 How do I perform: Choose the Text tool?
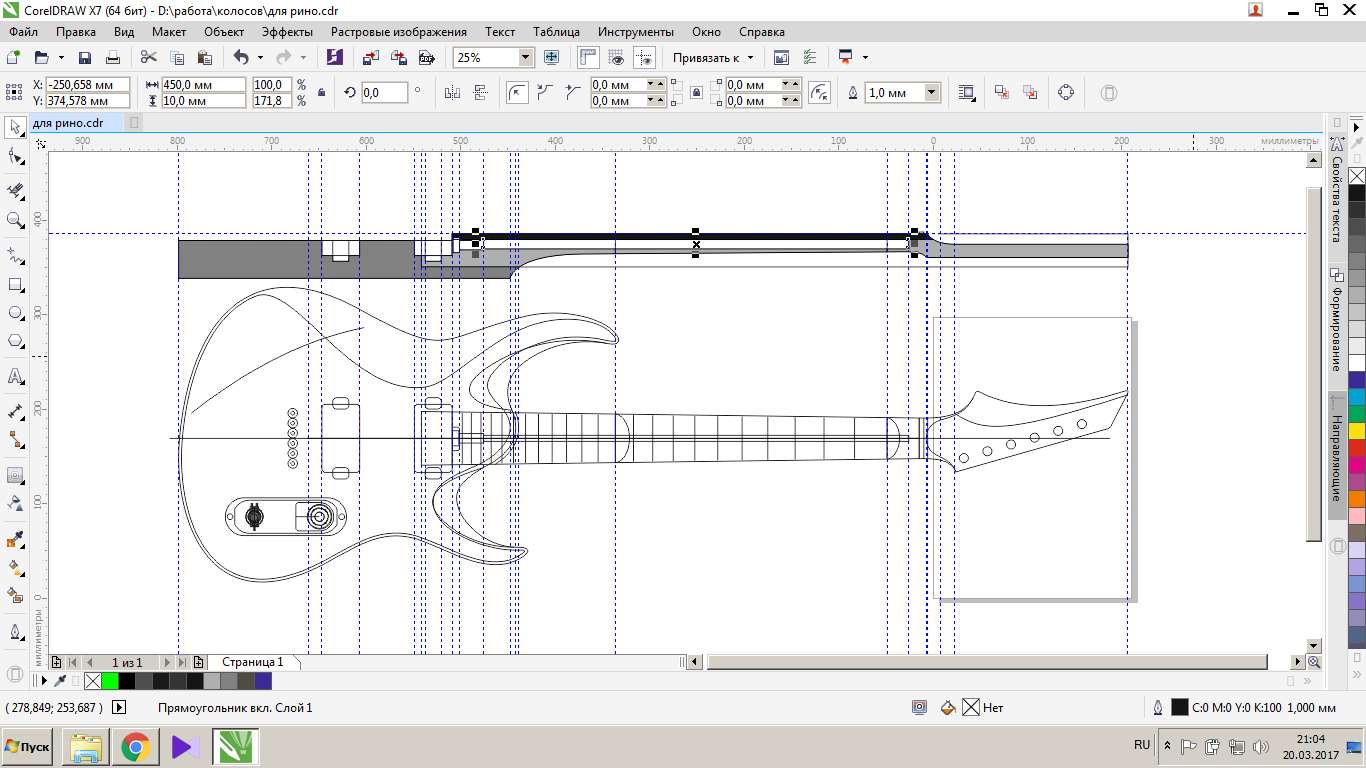pyautogui.click(x=15, y=376)
